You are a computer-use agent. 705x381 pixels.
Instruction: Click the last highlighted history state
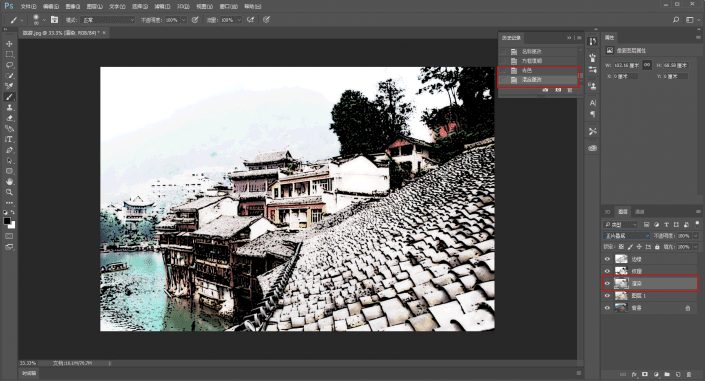click(x=539, y=80)
